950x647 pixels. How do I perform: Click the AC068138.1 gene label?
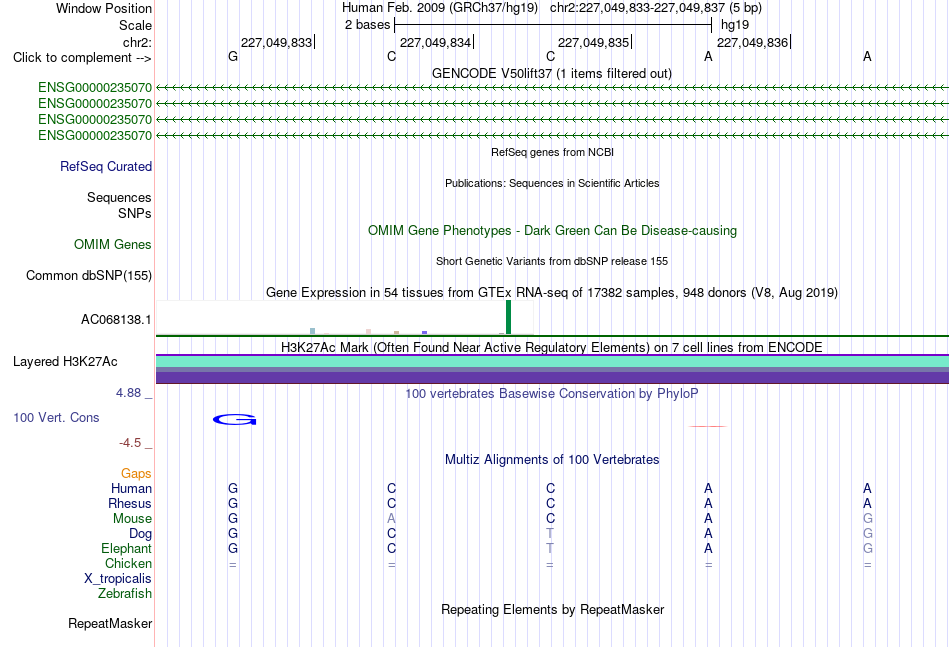(x=116, y=319)
